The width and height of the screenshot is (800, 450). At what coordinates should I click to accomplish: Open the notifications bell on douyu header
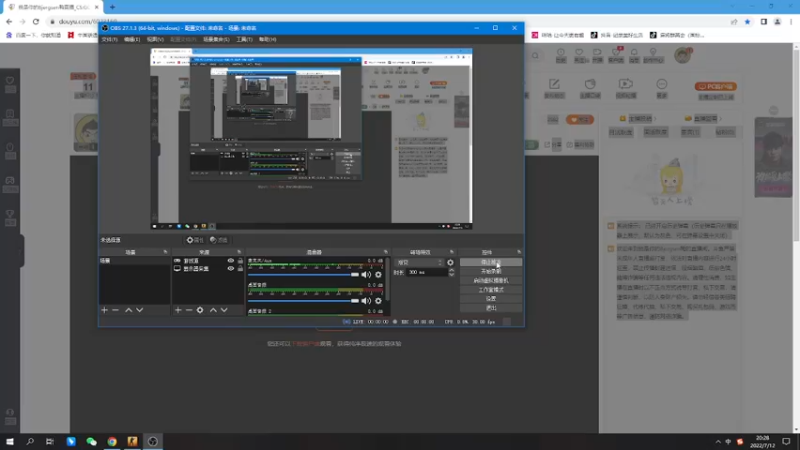coord(634,55)
